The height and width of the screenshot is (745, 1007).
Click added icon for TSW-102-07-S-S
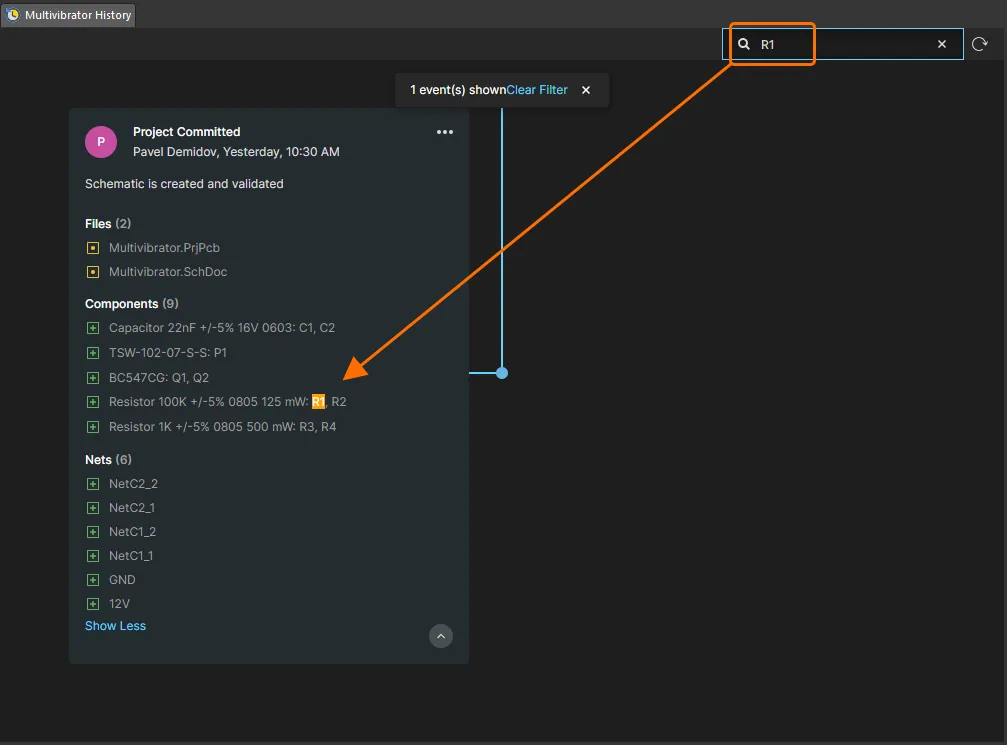tap(92, 353)
